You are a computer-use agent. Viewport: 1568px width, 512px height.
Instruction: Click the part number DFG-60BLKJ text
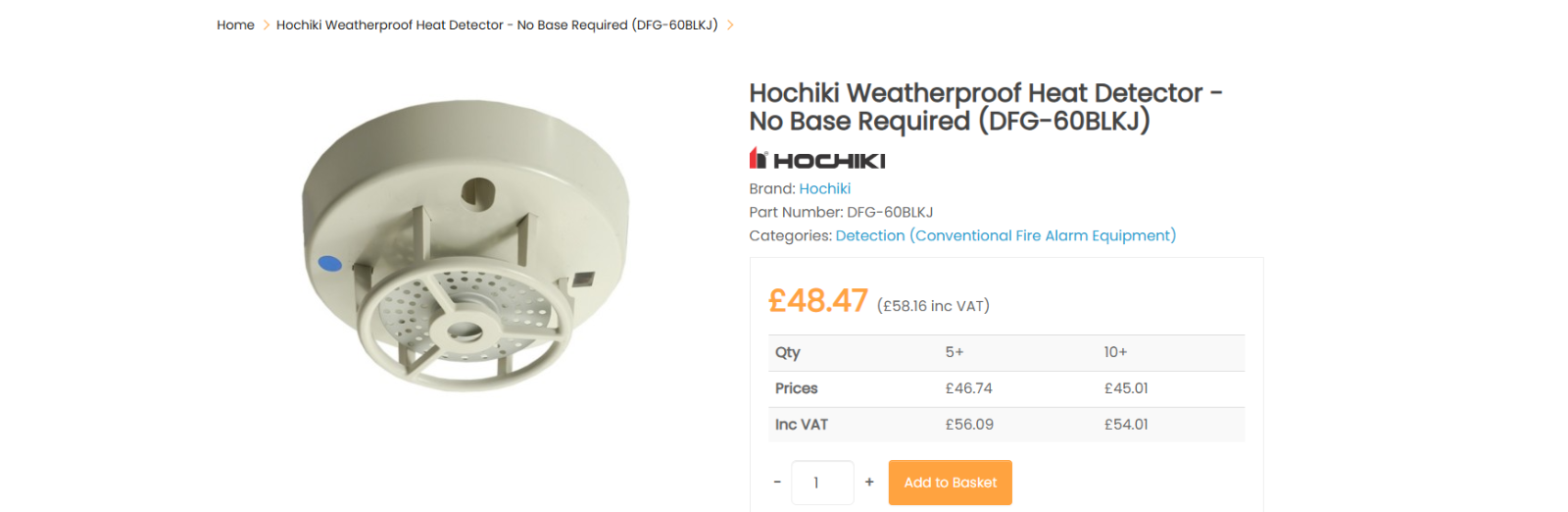coord(890,212)
